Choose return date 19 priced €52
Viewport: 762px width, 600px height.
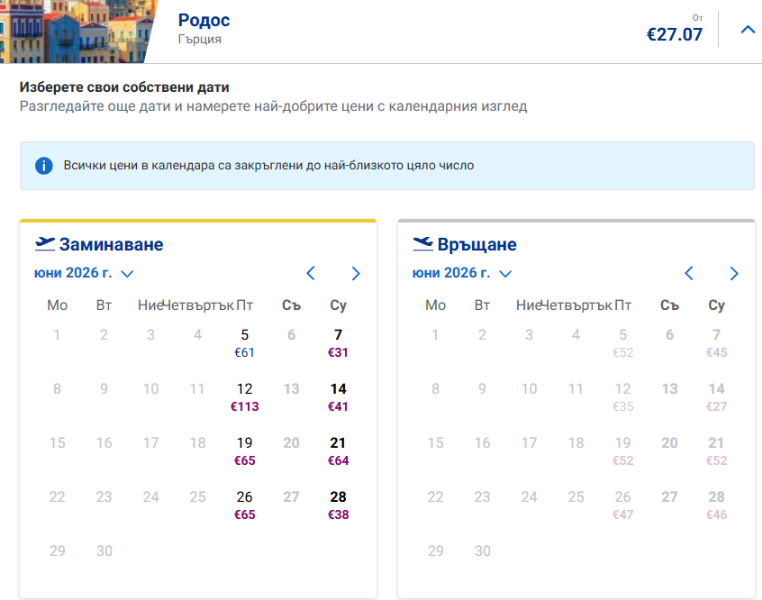click(623, 451)
